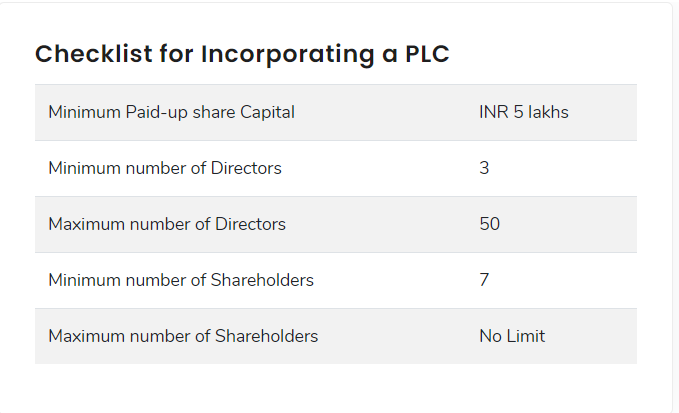
Task: Click the value 50 for maximum directors
Action: click(489, 224)
